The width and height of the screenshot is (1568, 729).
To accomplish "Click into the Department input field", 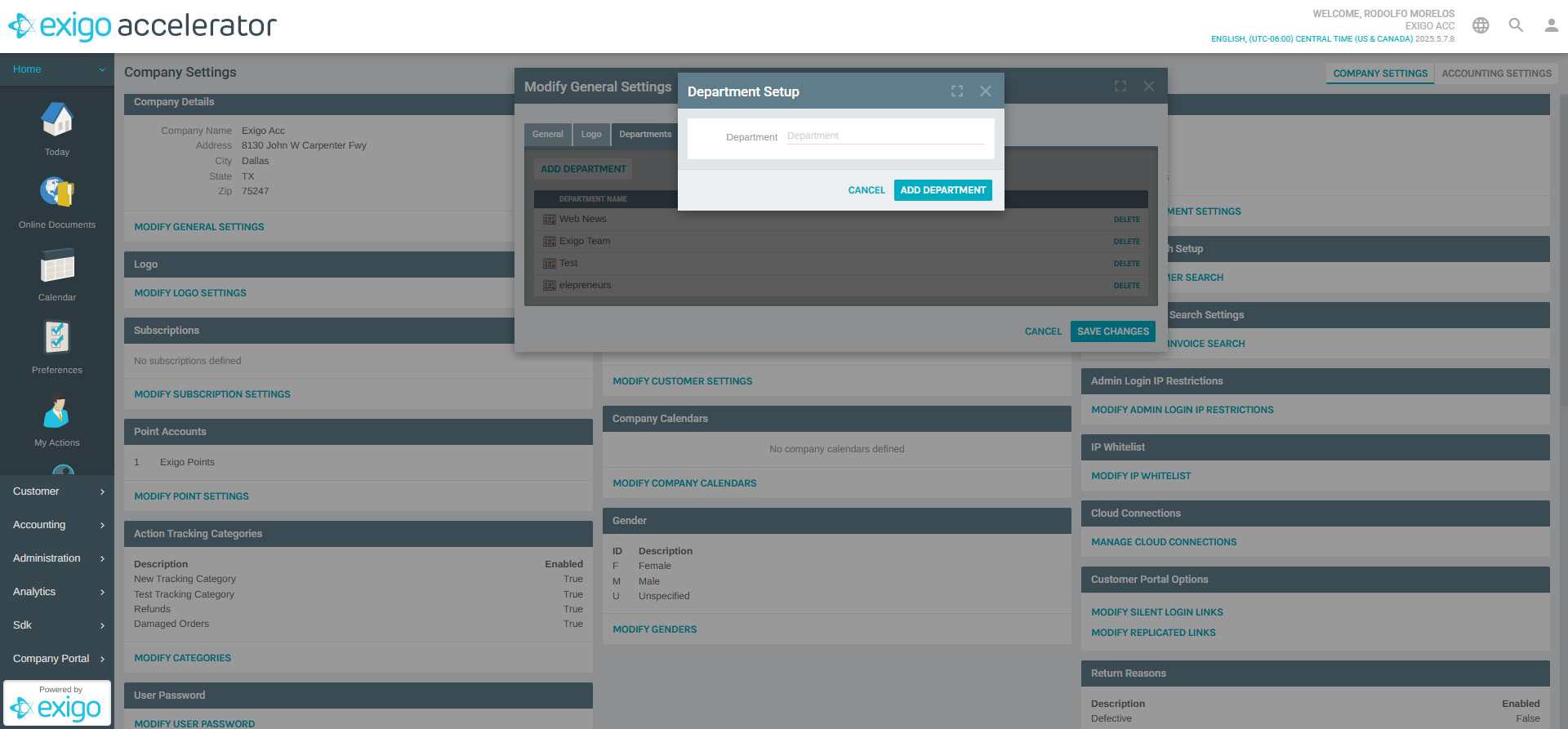I will pyautogui.click(x=886, y=136).
